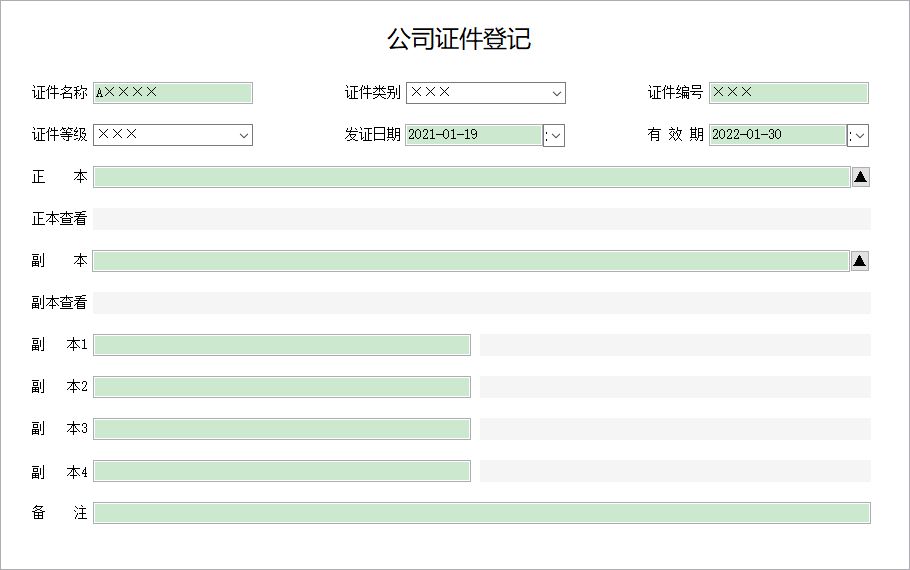Click the 副本1 input field
Viewport: 910px width, 570px height.
281,345
